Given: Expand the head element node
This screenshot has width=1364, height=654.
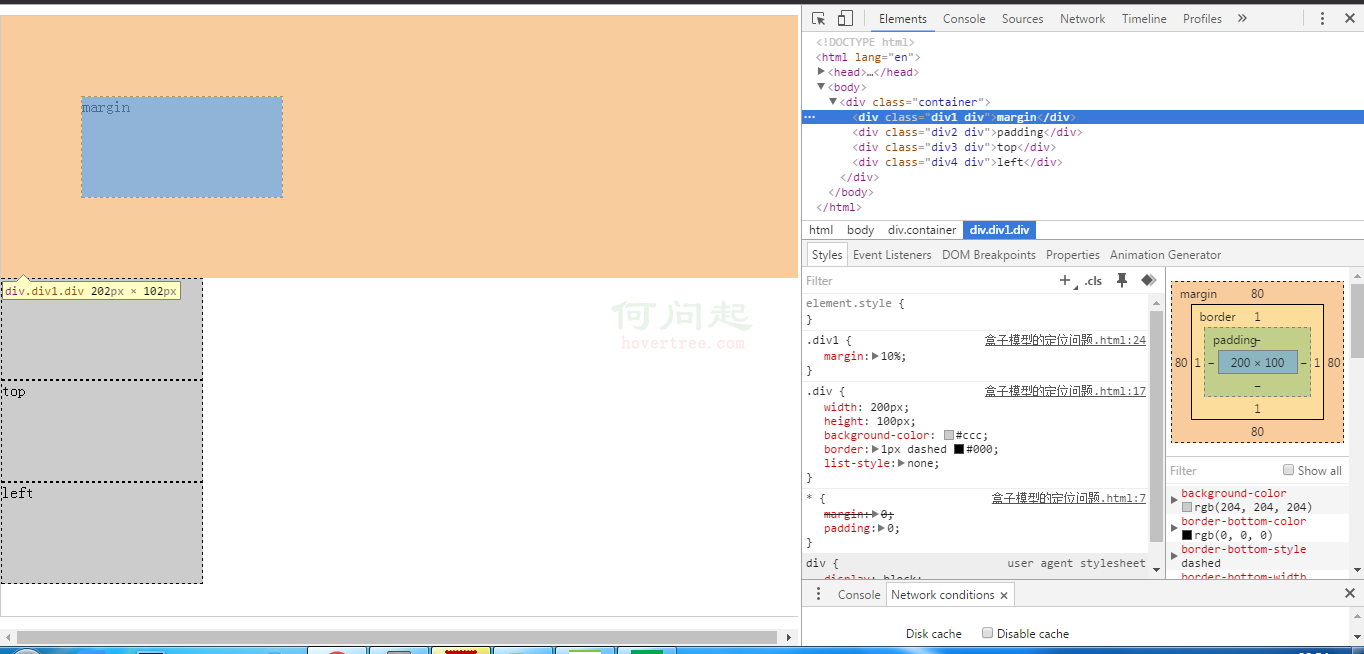Looking at the screenshot, I should (x=822, y=72).
